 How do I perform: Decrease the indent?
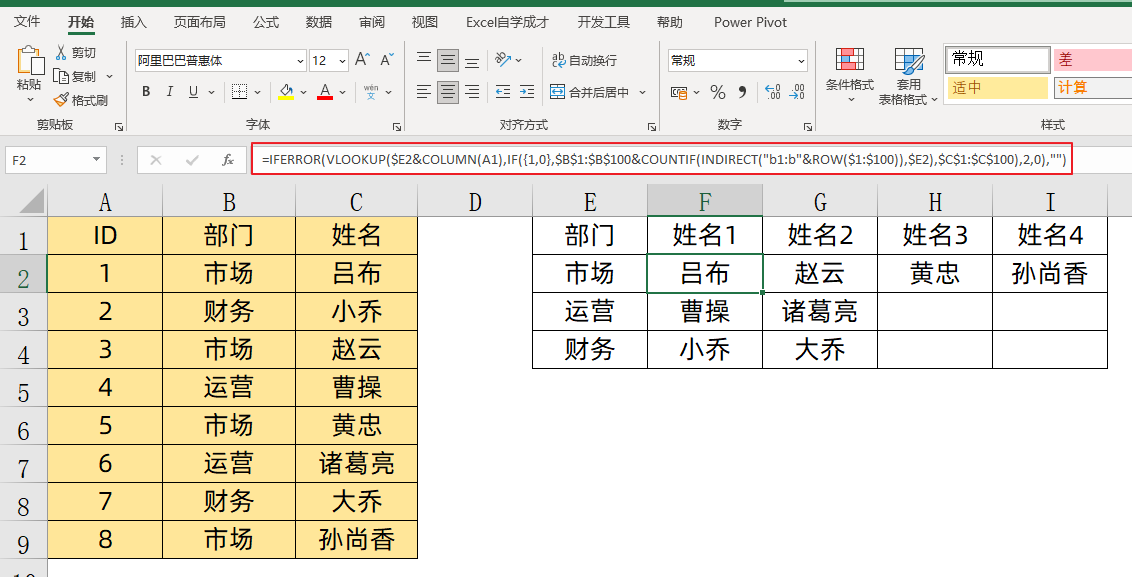click(503, 92)
